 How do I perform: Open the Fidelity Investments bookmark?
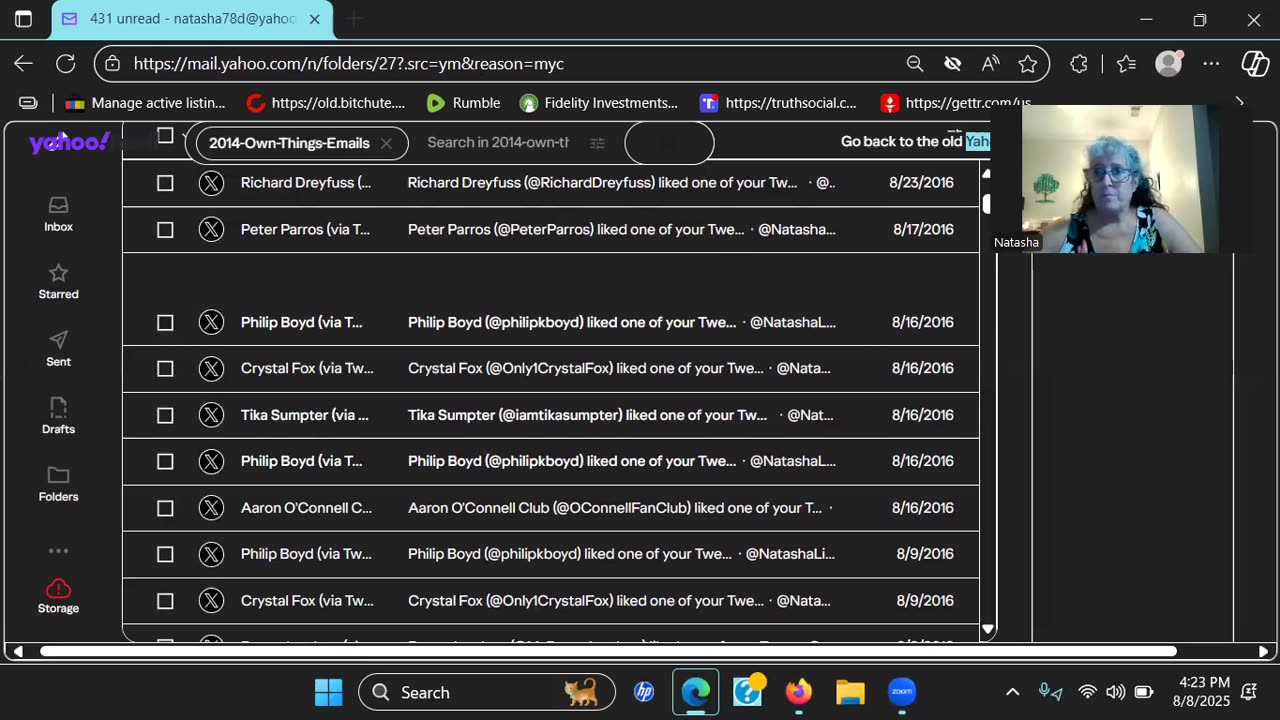599,103
